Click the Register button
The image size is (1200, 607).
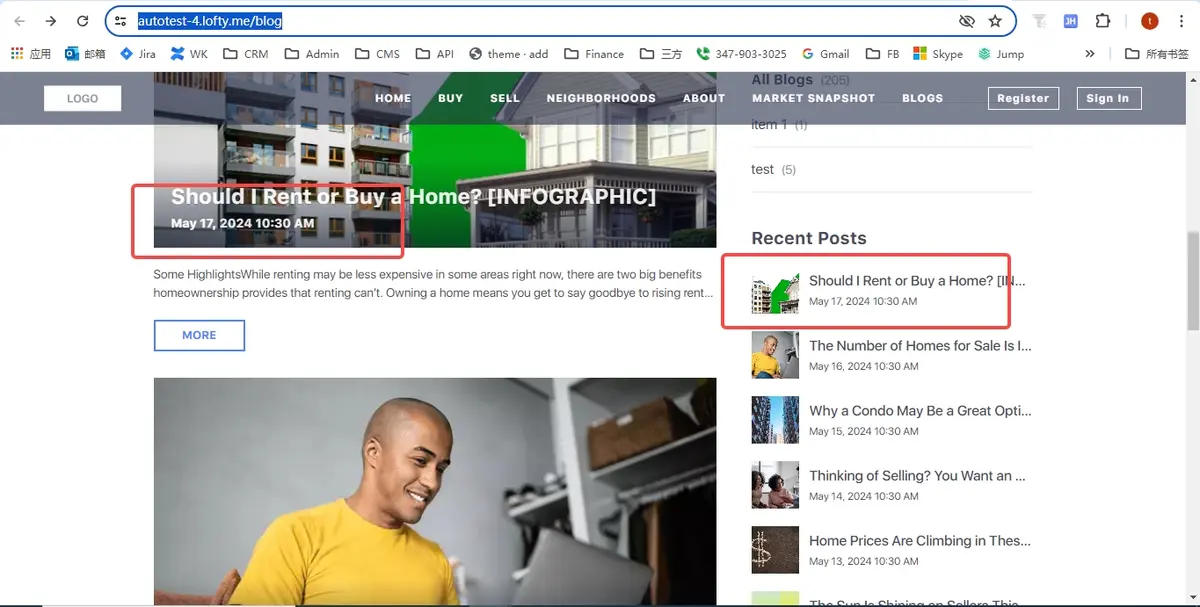pyautogui.click(x=1023, y=98)
